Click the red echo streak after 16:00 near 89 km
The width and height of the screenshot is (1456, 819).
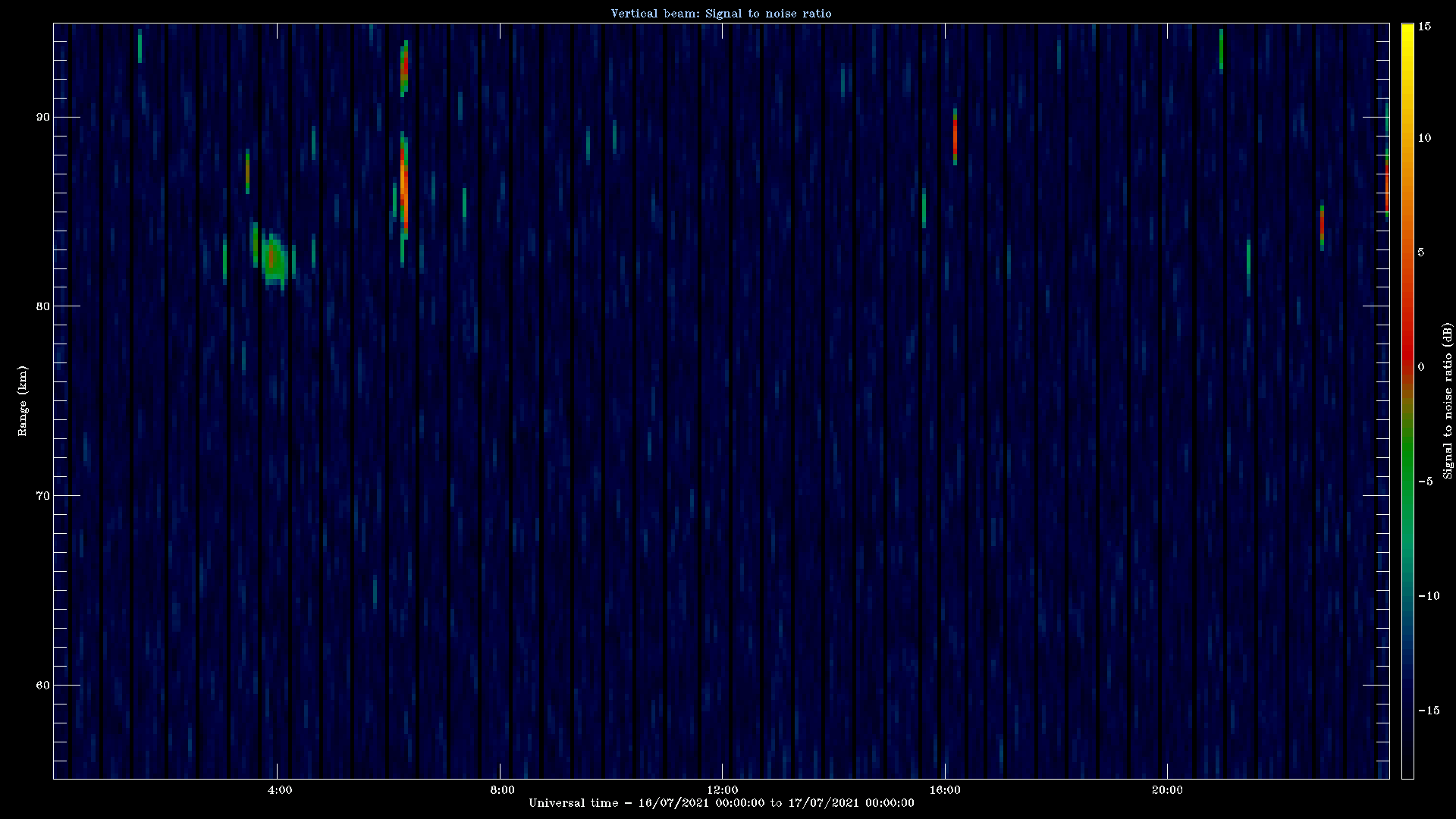pyautogui.click(x=955, y=136)
